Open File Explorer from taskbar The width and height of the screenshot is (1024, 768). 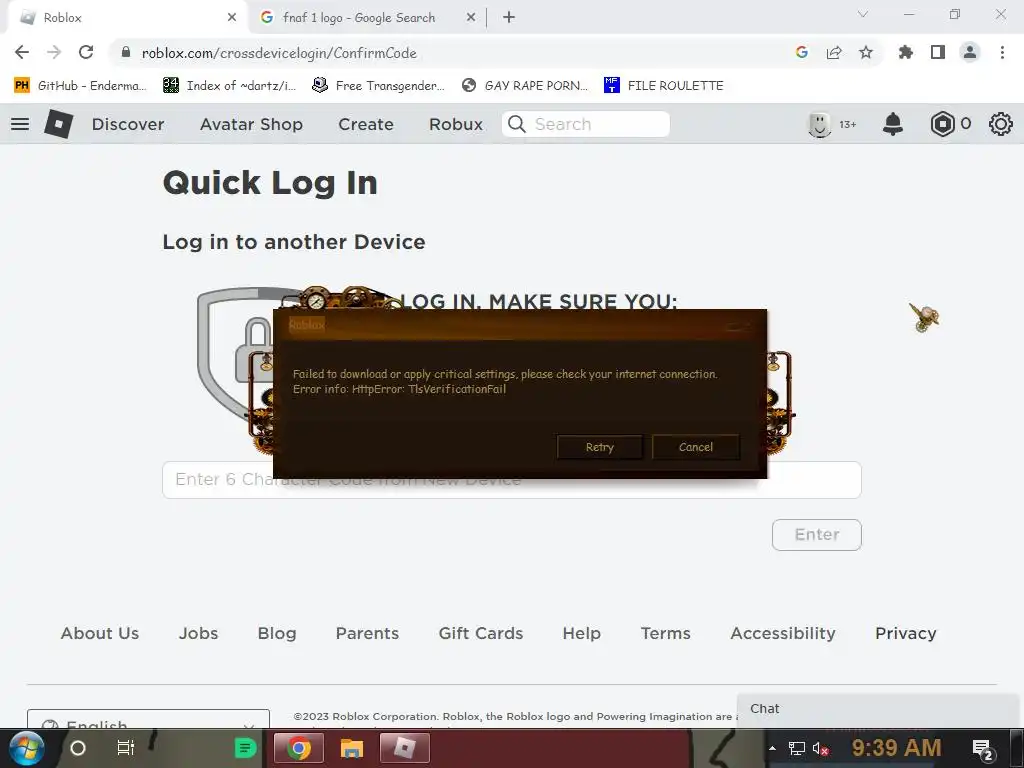click(351, 748)
